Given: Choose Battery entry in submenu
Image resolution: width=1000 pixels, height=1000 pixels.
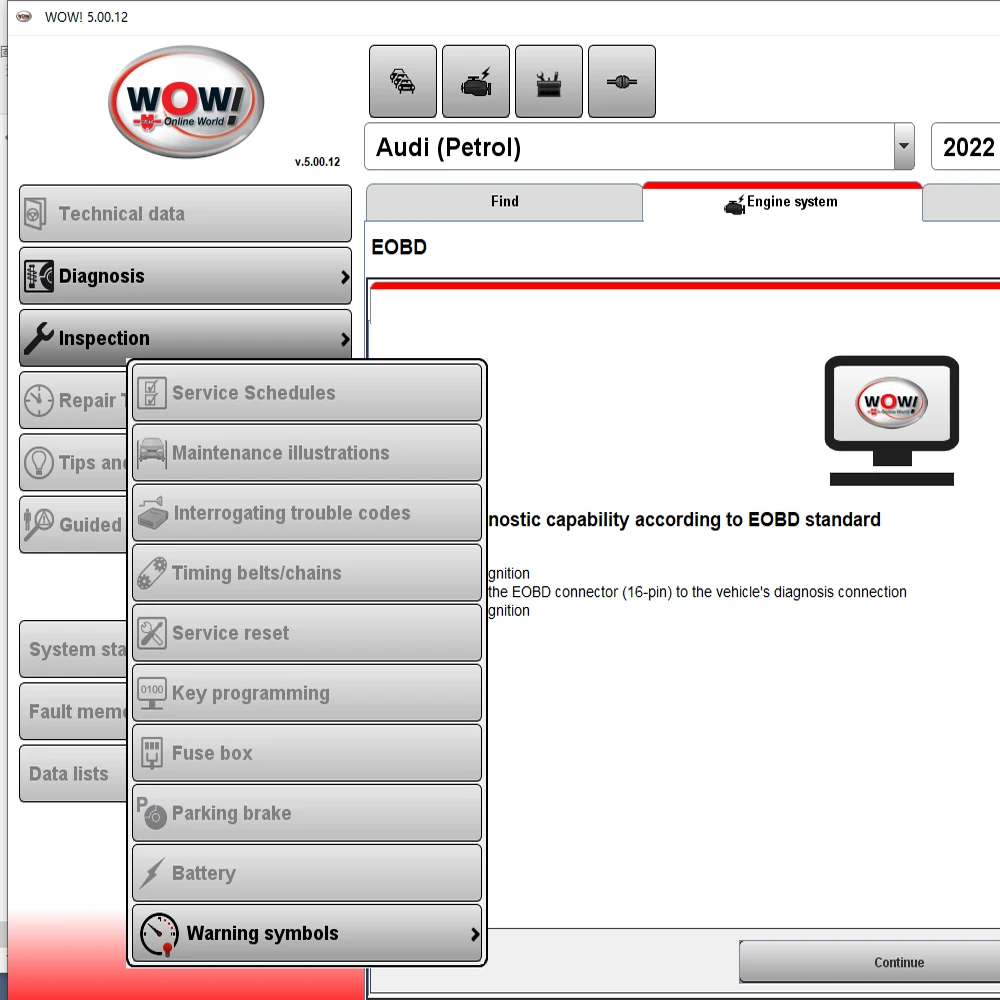Looking at the screenshot, I should pos(307,873).
